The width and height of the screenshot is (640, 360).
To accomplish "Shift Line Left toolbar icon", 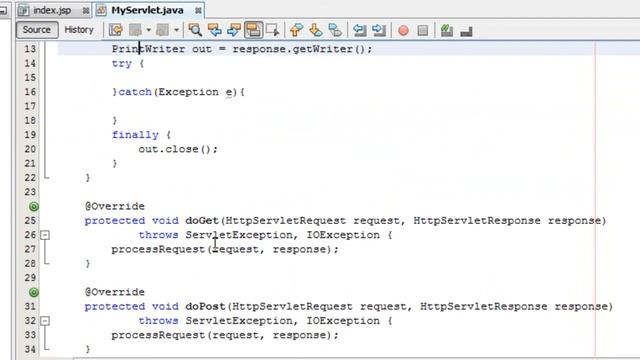I will [359, 30].
